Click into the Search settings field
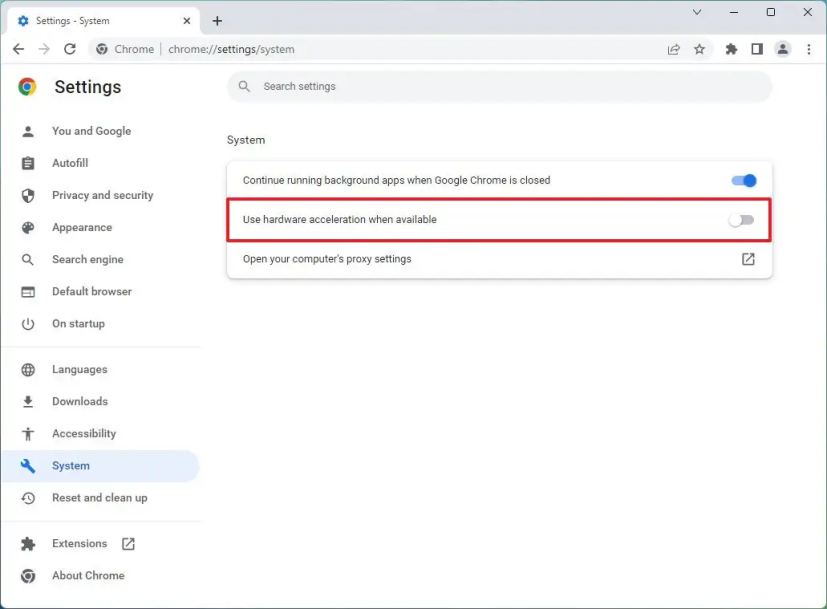This screenshot has width=827, height=609. (x=499, y=86)
